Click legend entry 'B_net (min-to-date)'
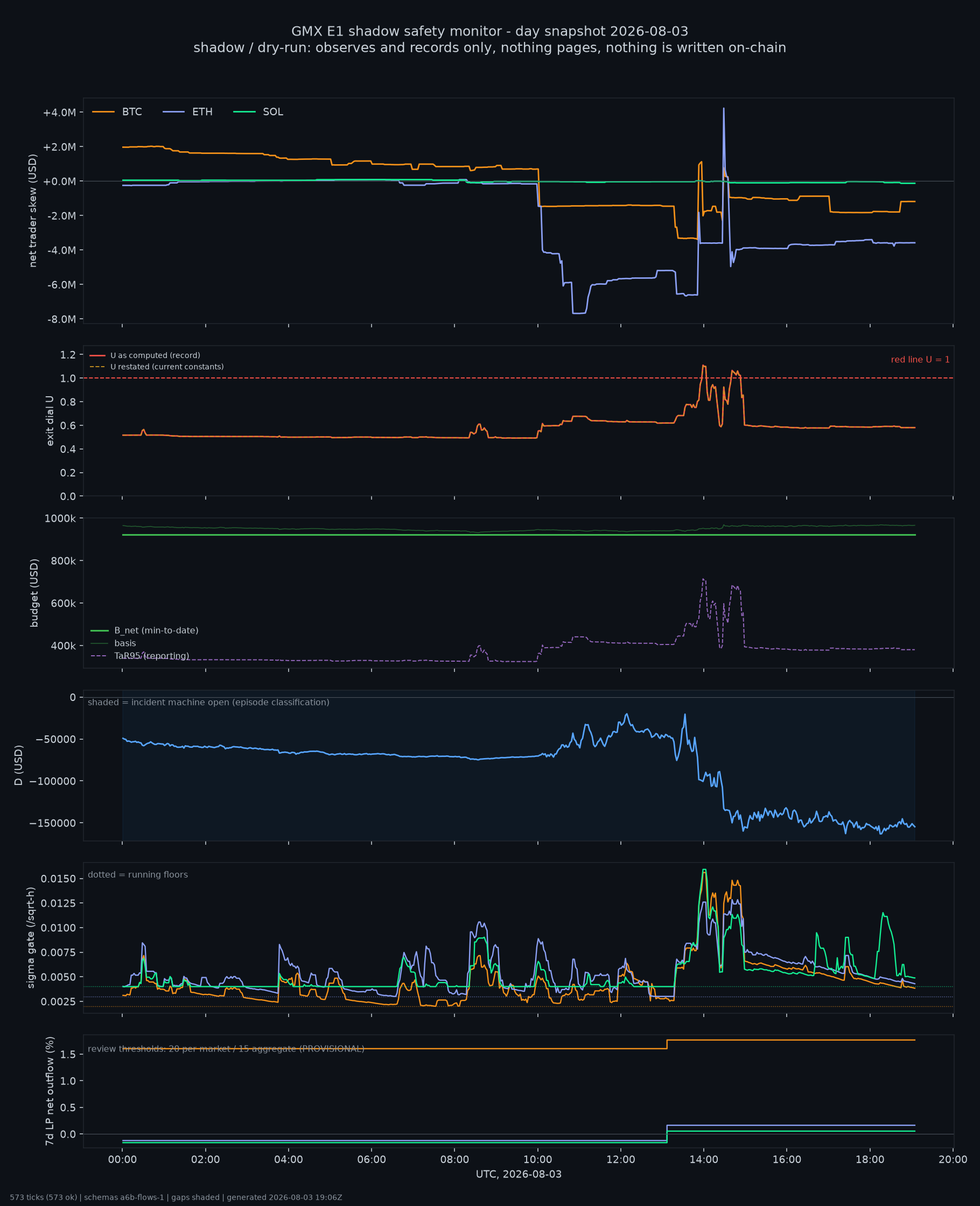The height and width of the screenshot is (1206, 980). click(x=144, y=630)
